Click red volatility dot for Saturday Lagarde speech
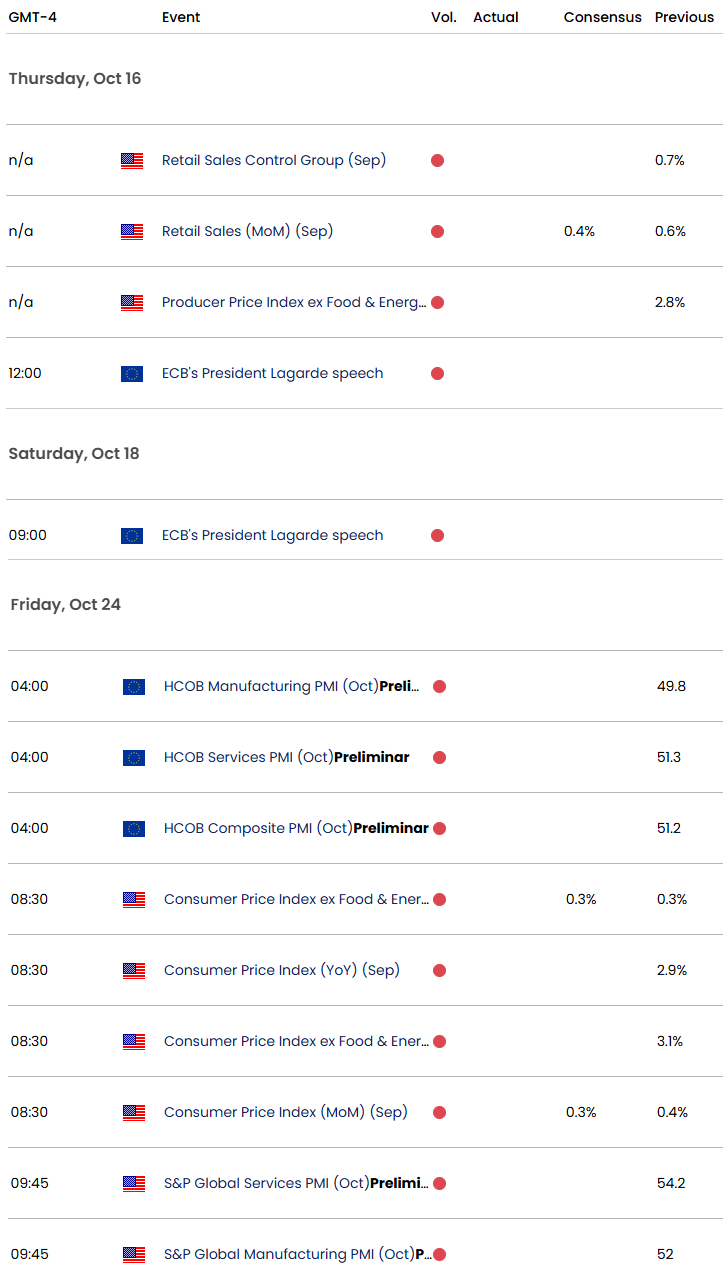Screen dimensions: 723x1270 coord(437,535)
